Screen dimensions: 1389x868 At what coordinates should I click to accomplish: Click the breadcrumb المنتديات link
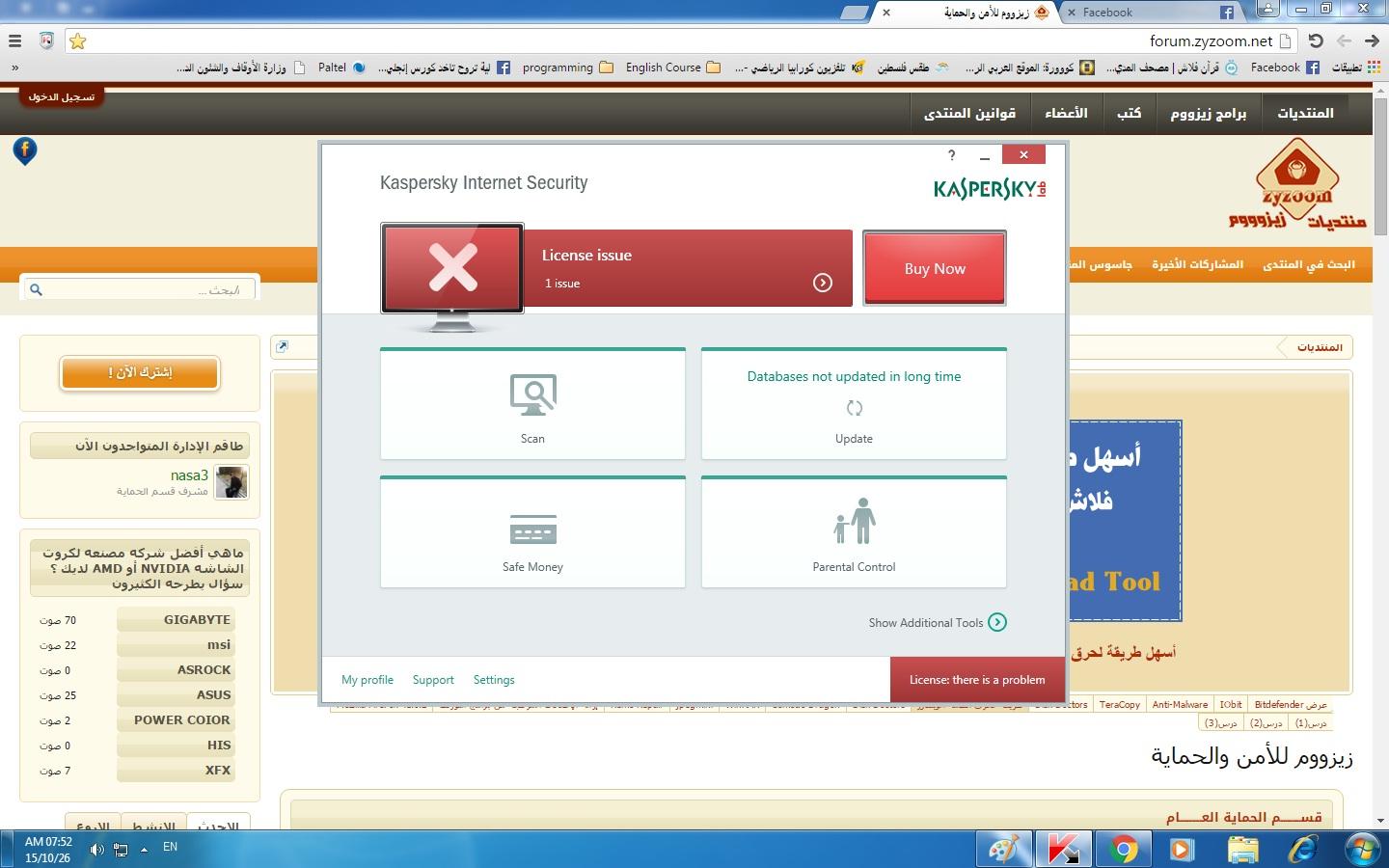[1319, 347]
